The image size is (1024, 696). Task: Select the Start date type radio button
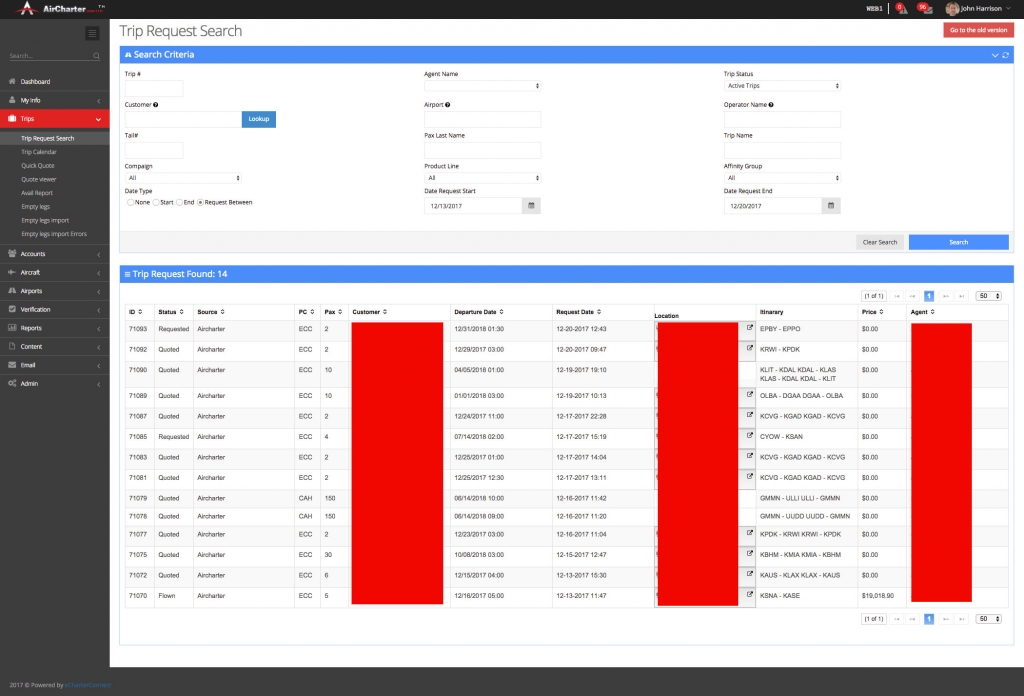155,201
